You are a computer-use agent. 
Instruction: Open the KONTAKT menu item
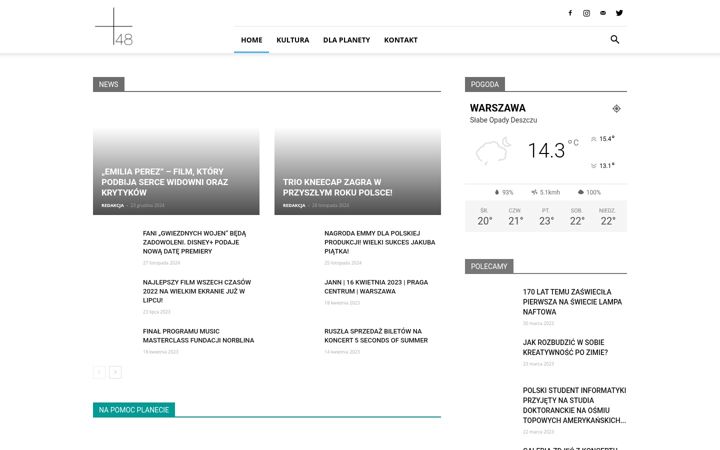click(401, 40)
